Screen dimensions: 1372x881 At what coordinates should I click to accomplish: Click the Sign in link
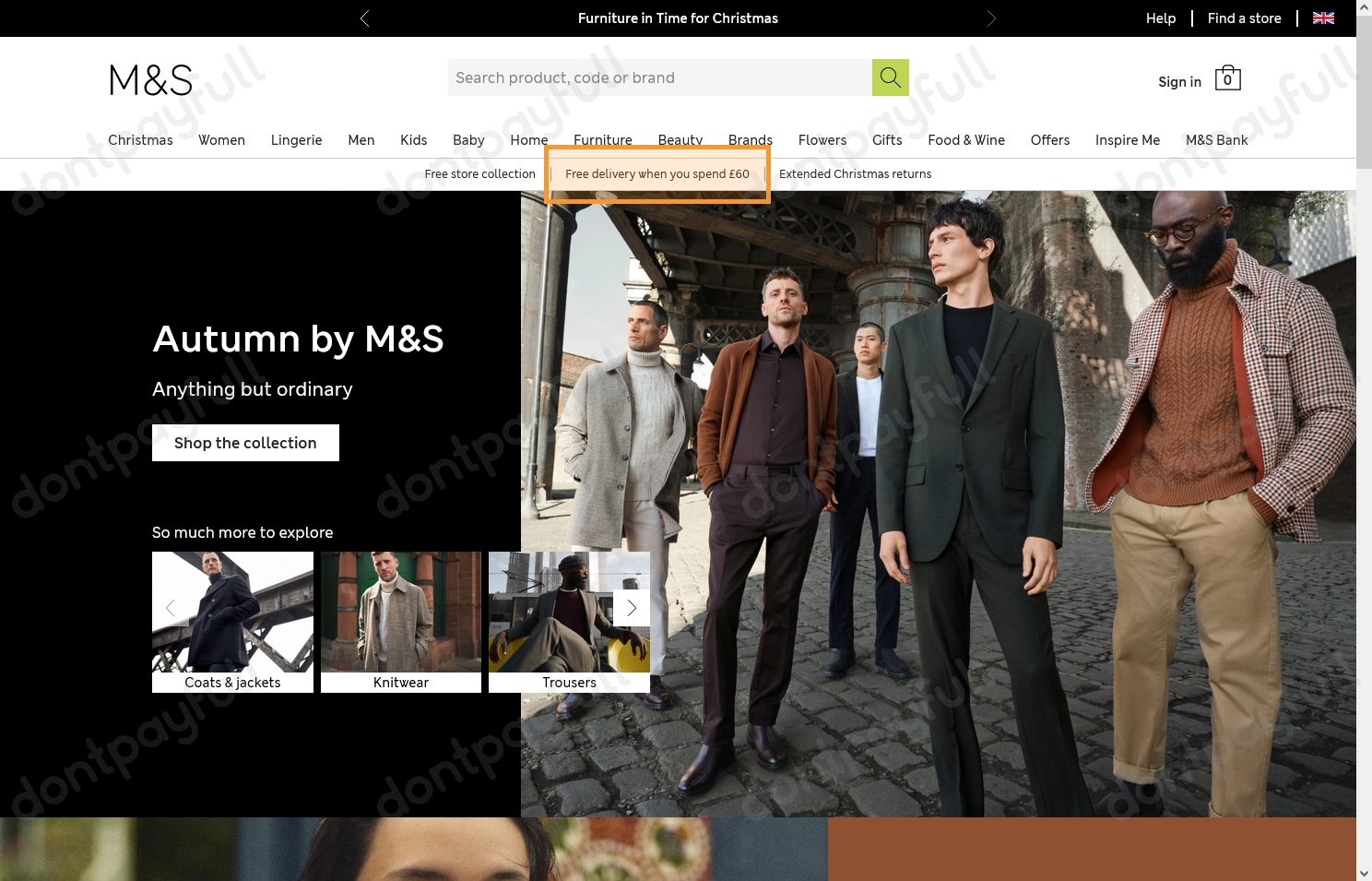tap(1179, 82)
